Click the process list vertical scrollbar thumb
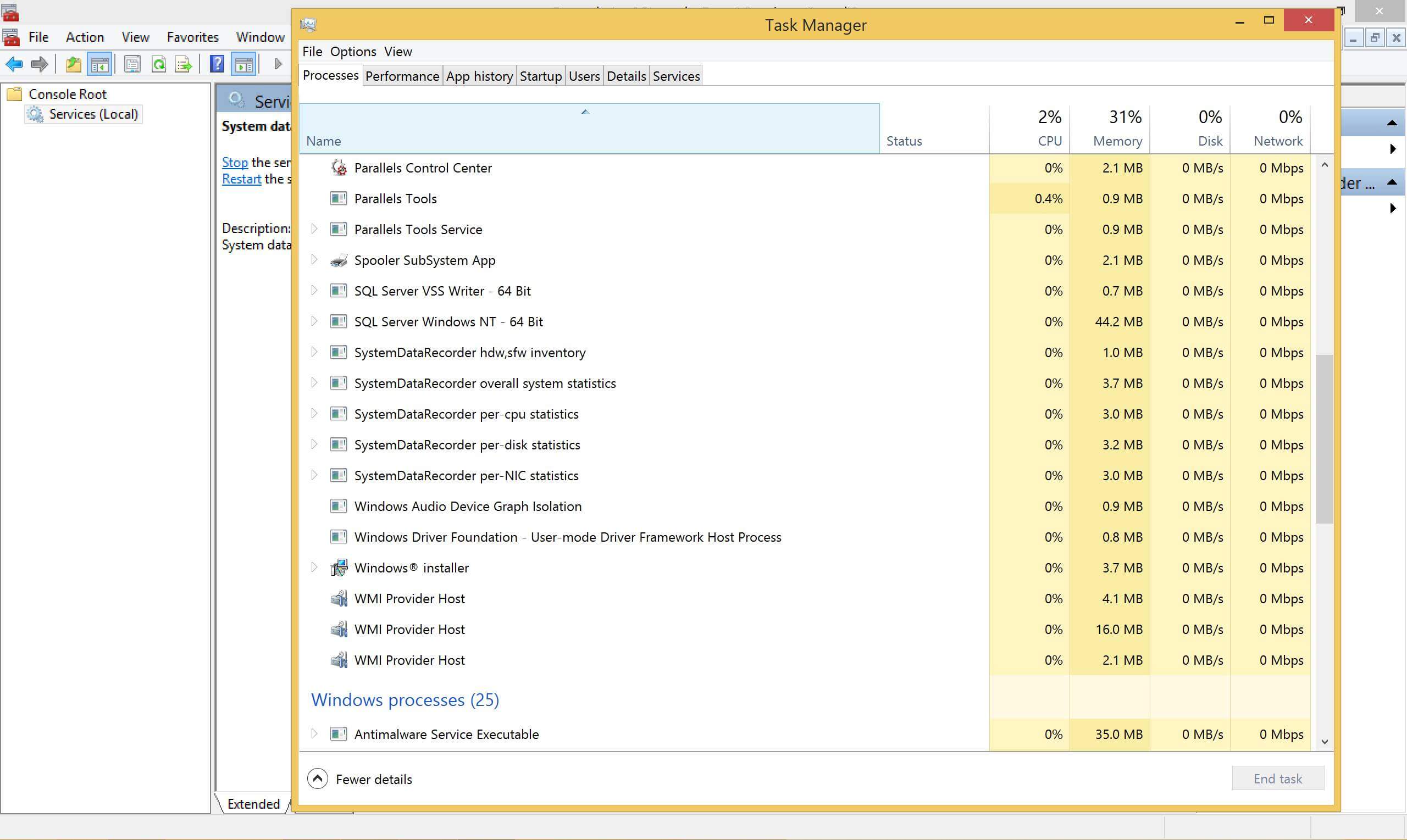This screenshot has width=1407, height=840. click(1324, 439)
